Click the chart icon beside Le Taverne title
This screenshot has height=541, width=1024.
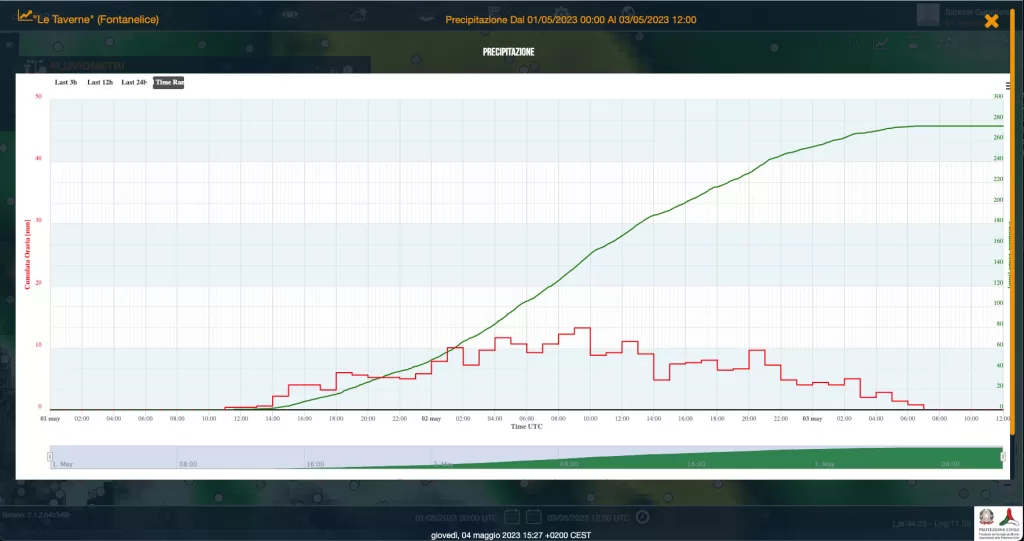(x=25, y=17)
